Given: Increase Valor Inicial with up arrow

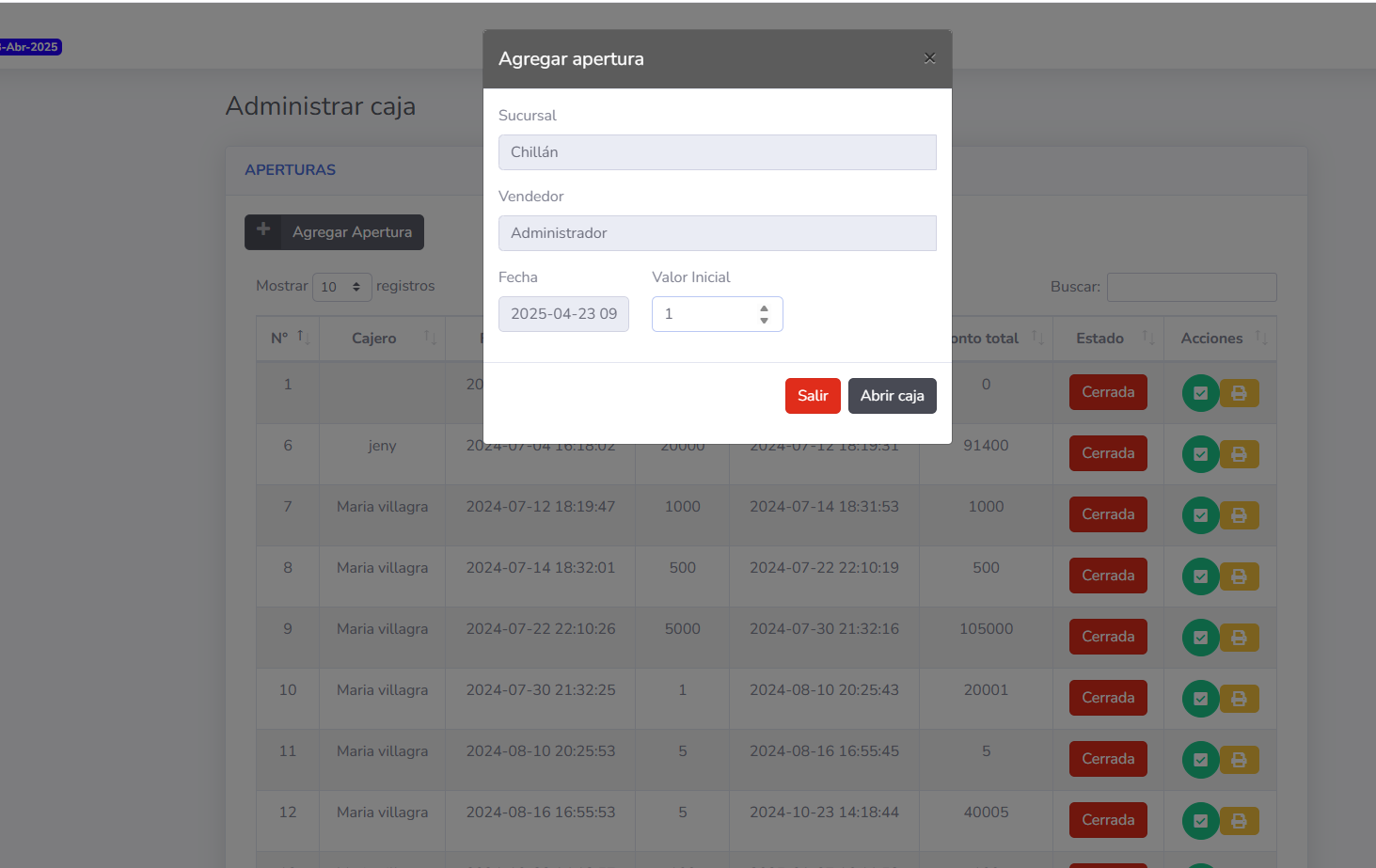Looking at the screenshot, I should pyautogui.click(x=764, y=308).
